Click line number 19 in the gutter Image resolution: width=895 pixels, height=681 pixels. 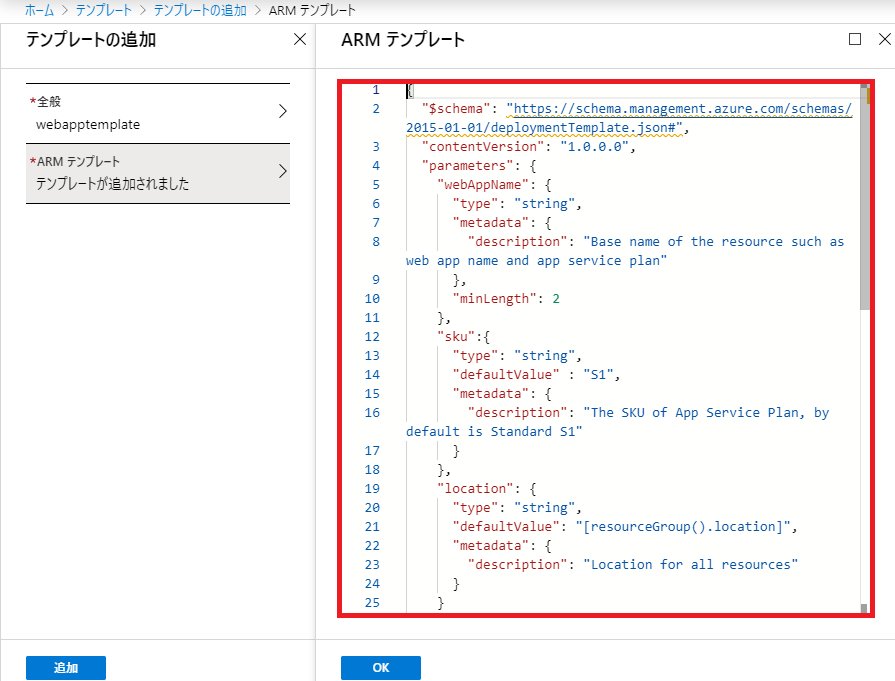pos(372,489)
